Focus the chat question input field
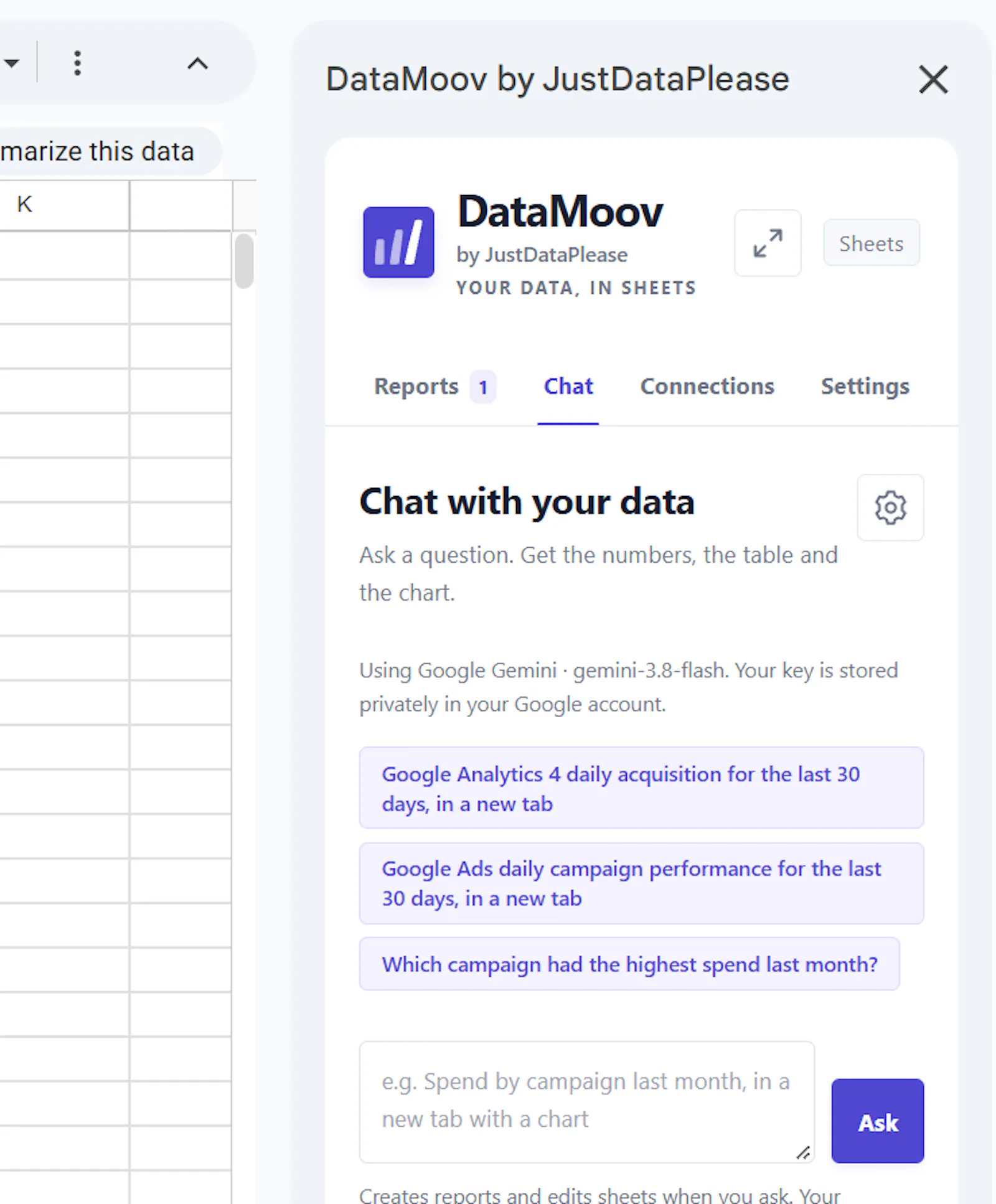Viewport: 996px width, 1204px height. coord(587,1102)
